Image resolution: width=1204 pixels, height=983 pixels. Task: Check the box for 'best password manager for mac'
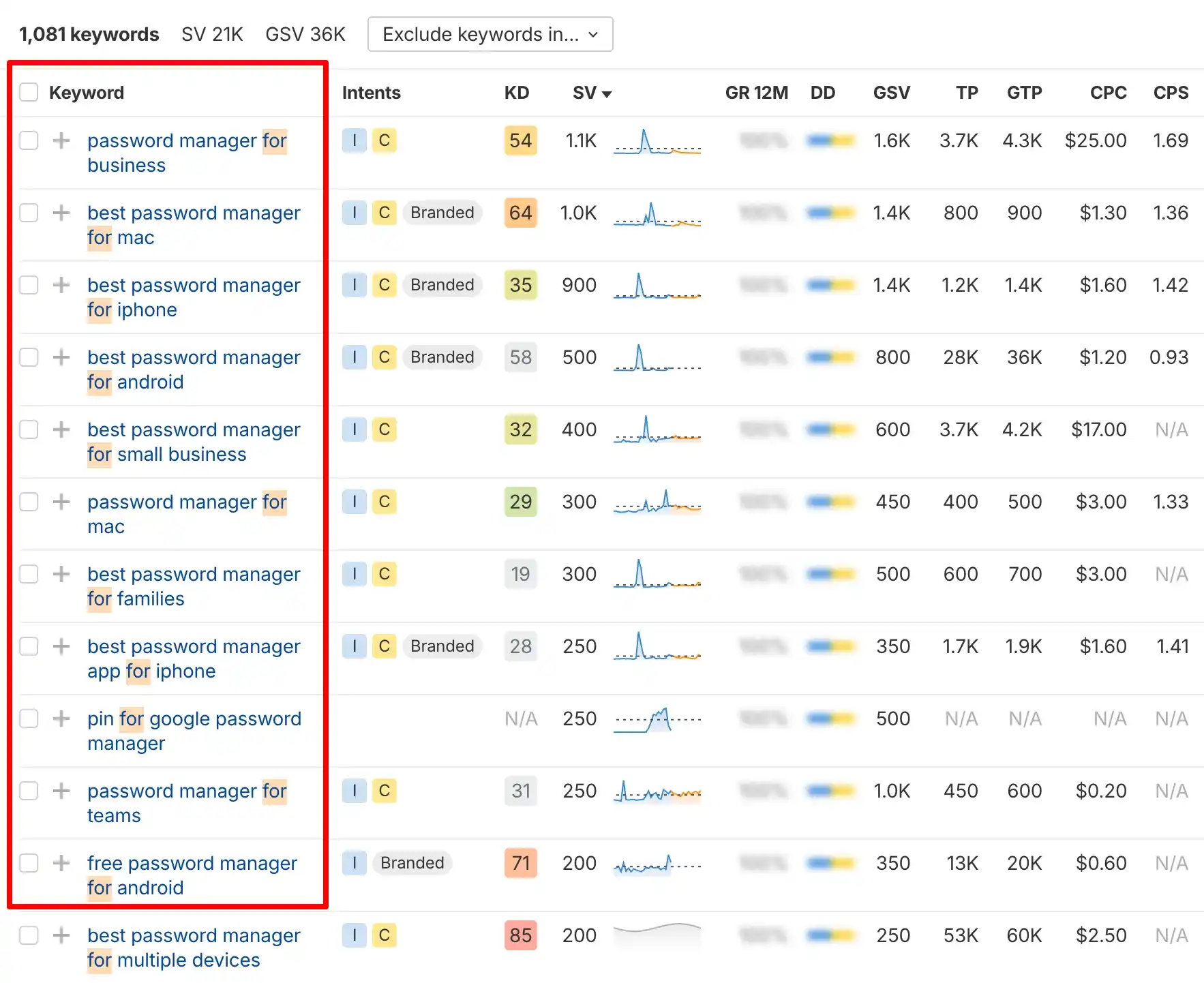(x=29, y=213)
